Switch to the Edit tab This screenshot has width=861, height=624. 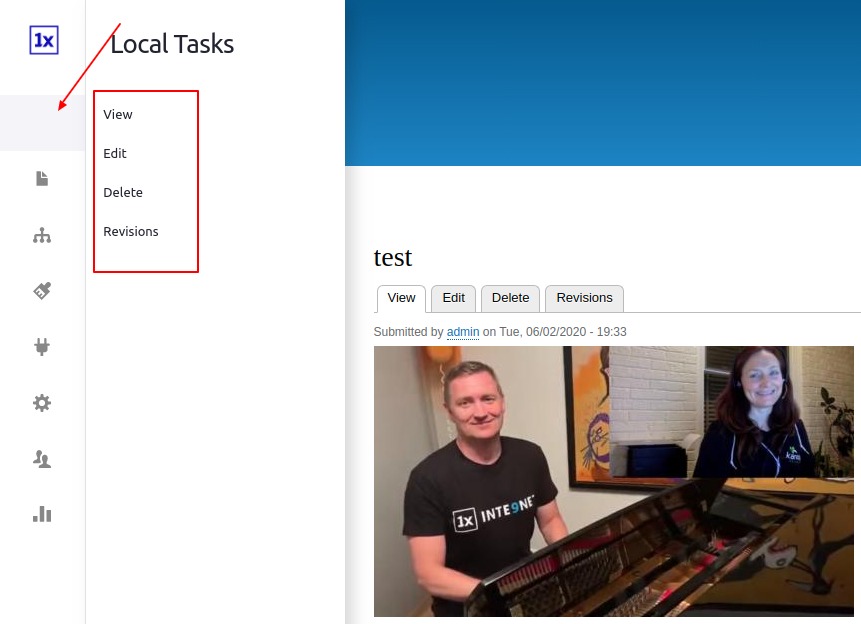click(x=452, y=298)
